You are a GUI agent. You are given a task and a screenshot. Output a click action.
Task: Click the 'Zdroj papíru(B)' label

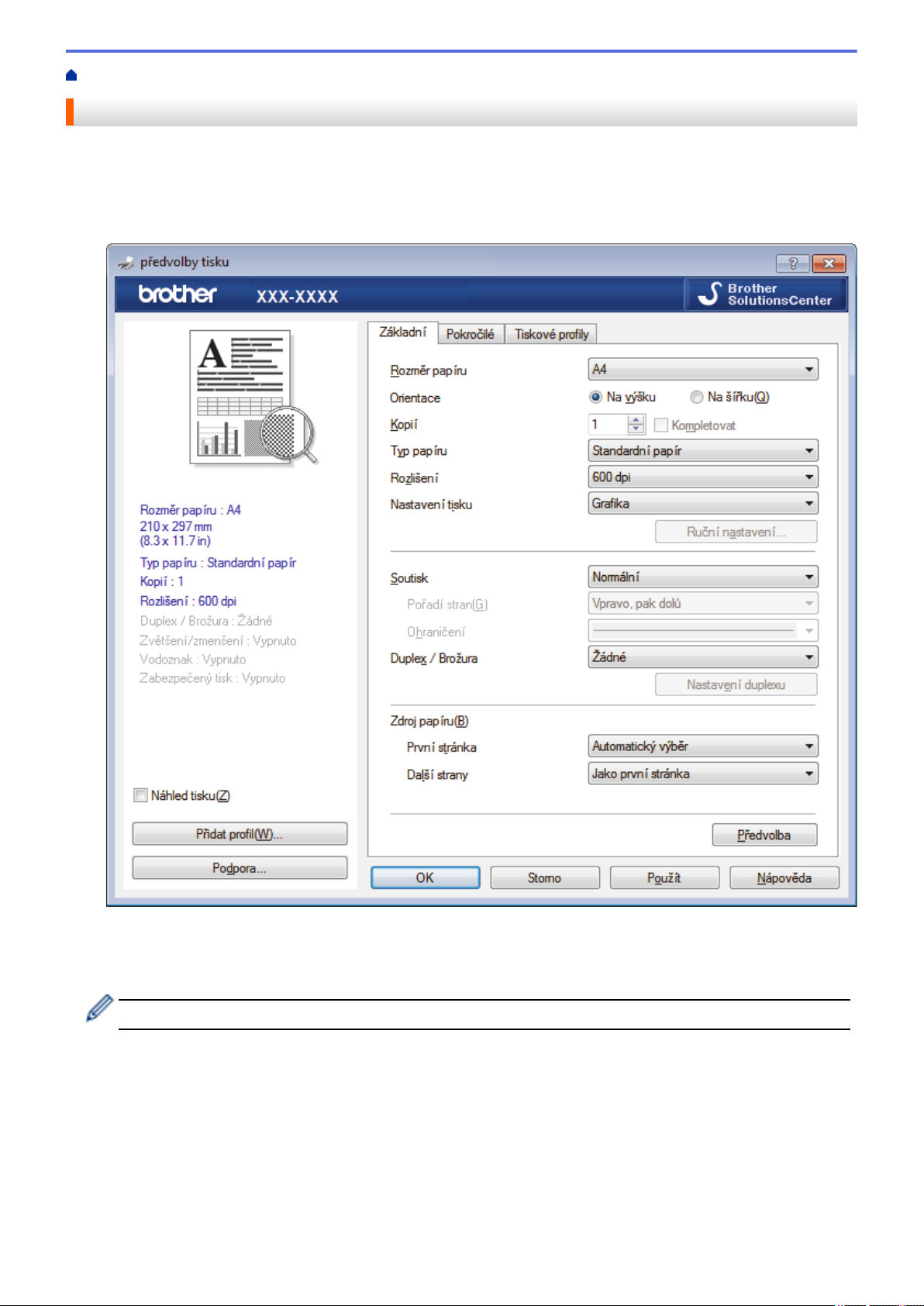coord(429,721)
